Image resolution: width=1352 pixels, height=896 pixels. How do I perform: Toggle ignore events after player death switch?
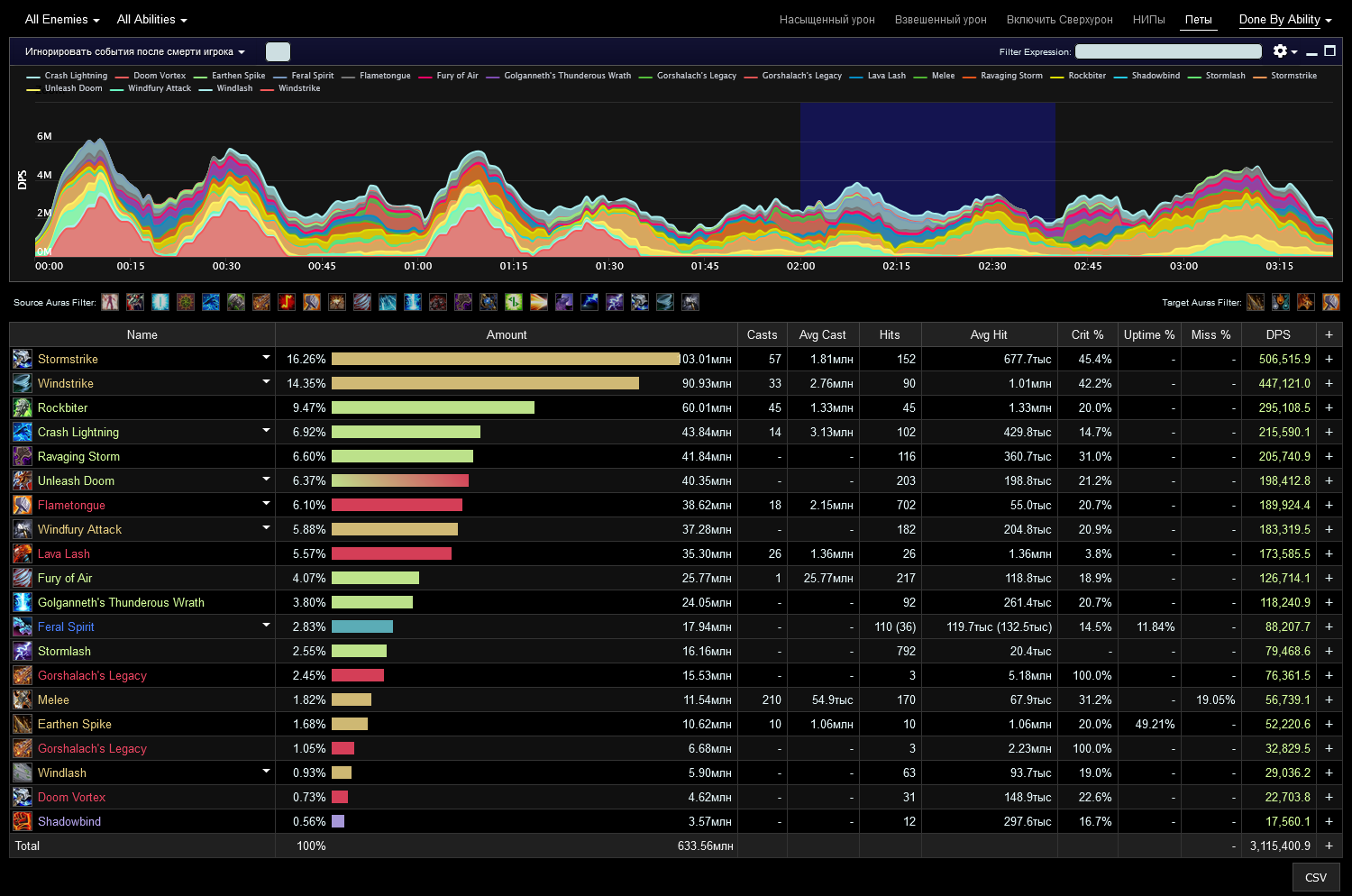point(278,52)
